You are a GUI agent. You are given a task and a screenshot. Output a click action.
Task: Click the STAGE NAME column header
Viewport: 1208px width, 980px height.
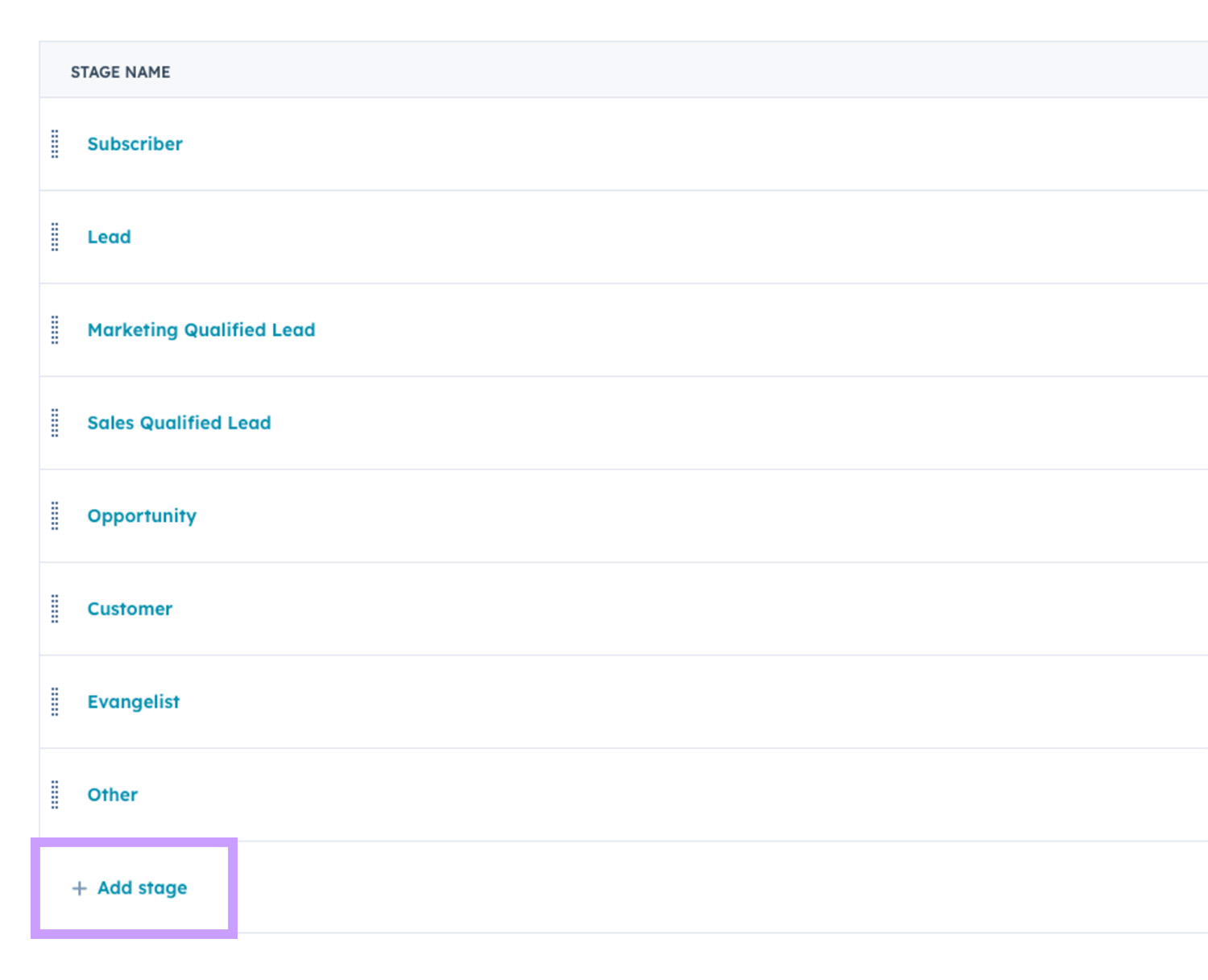point(120,72)
